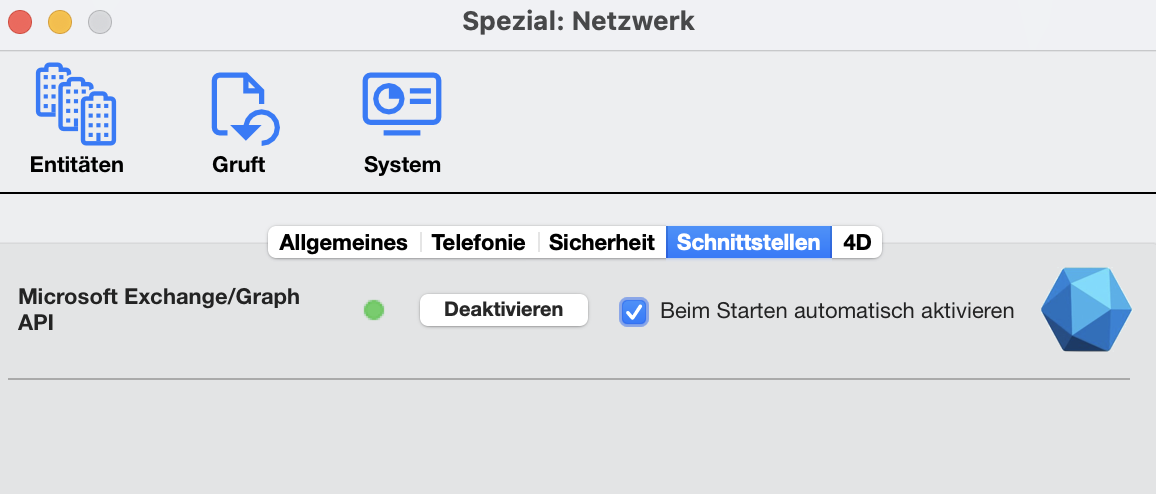Switch to the Telefonie tab
This screenshot has height=494, width=1156.
pos(478,243)
